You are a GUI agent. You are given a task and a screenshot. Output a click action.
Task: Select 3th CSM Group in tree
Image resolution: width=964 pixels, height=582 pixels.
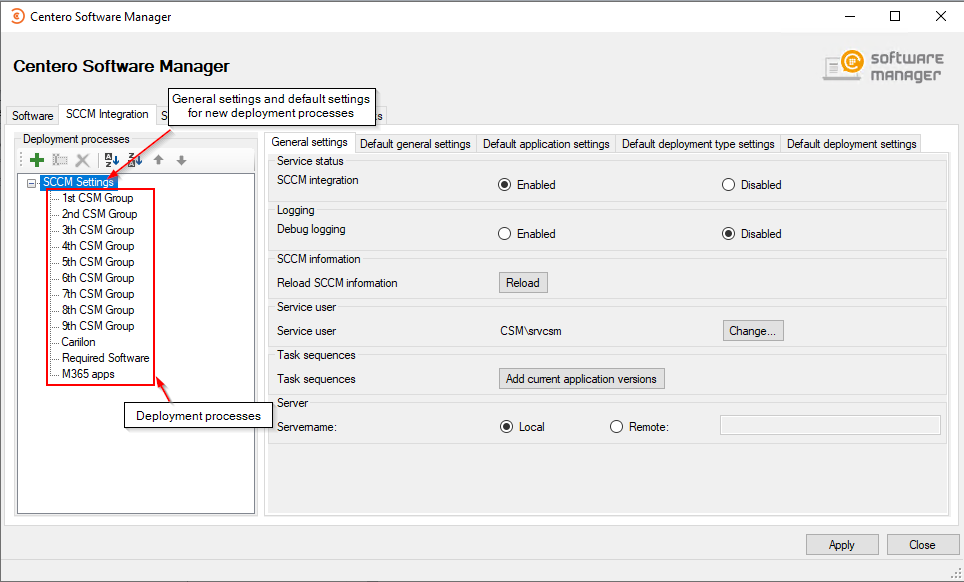98,230
